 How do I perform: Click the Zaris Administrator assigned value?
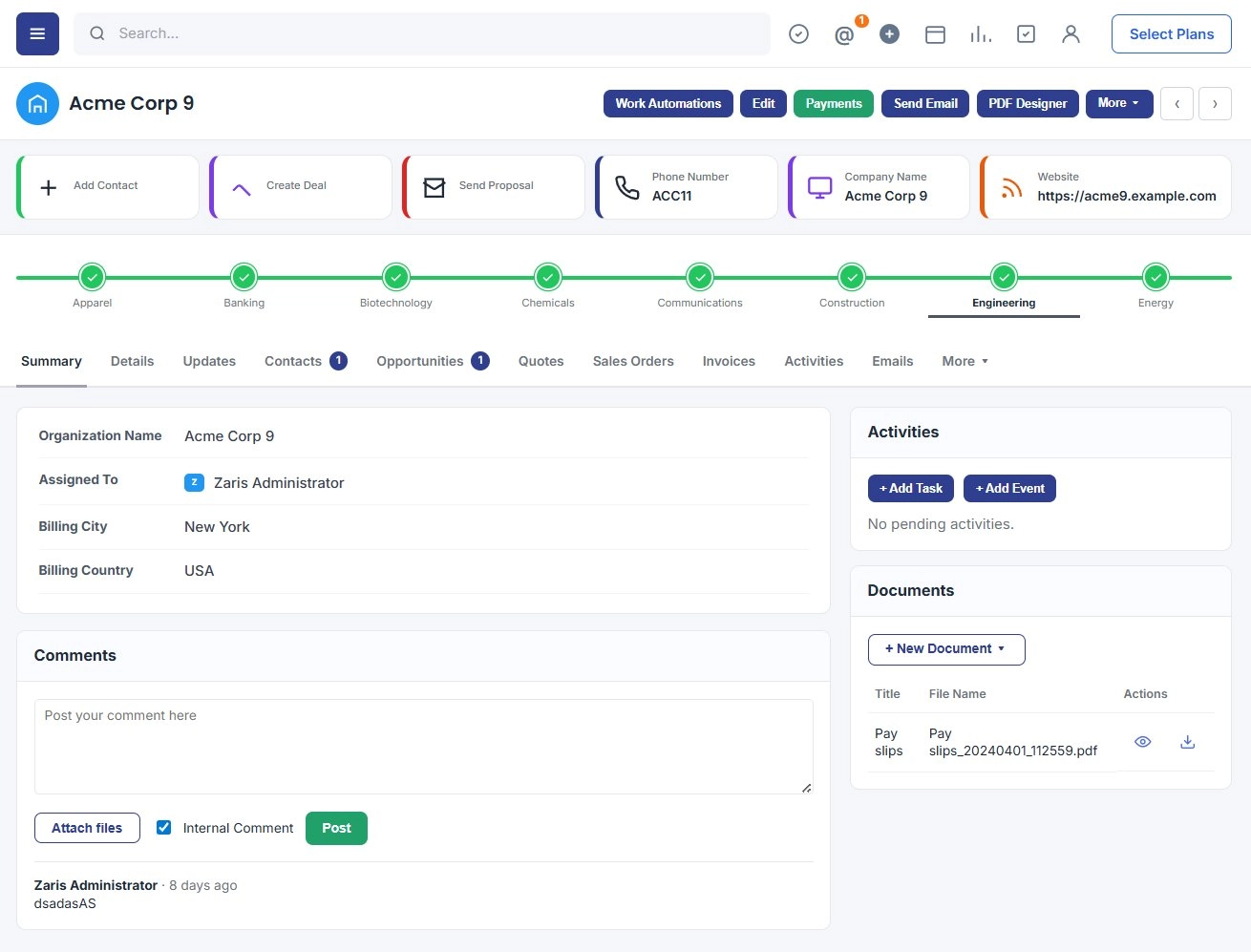(279, 483)
